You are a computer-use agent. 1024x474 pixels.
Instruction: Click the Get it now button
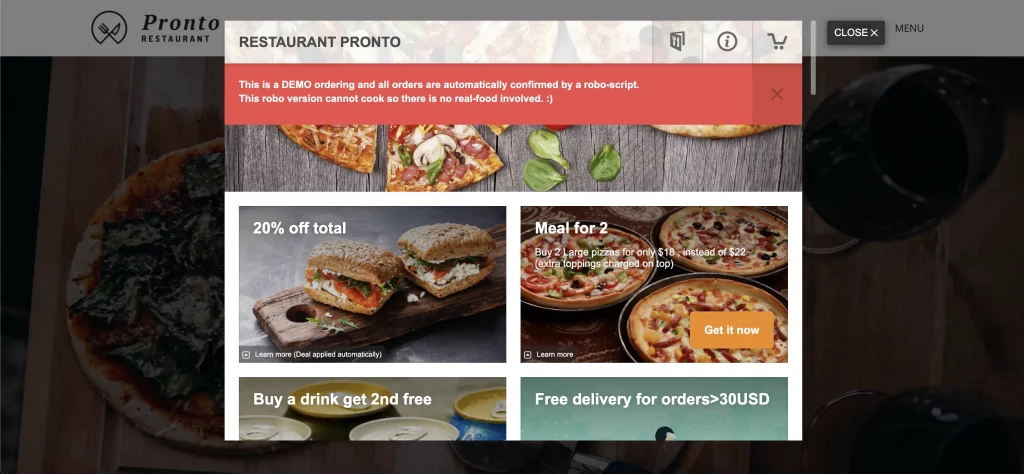(x=731, y=330)
